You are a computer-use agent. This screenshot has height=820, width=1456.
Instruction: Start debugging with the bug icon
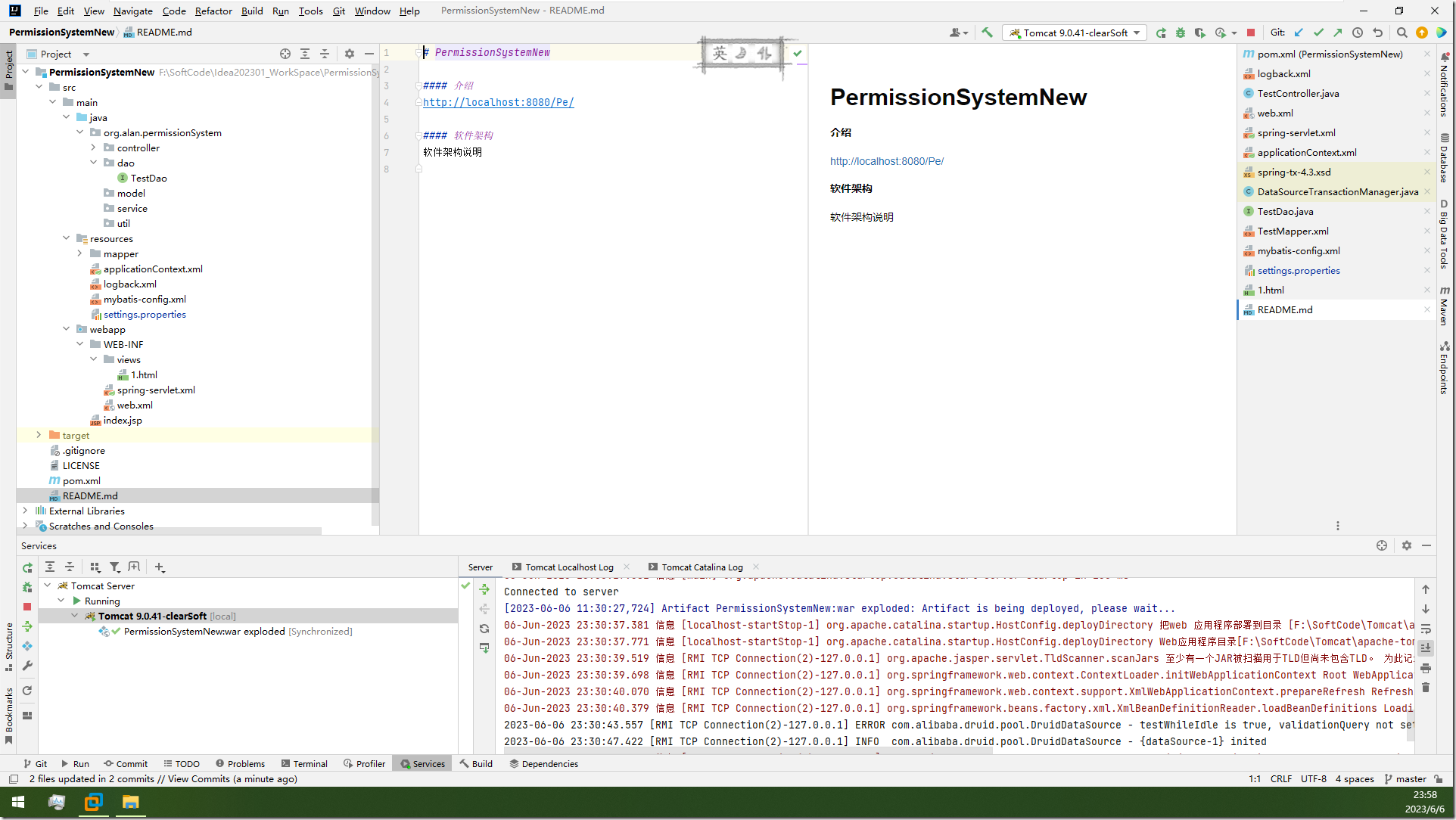(x=1180, y=33)
